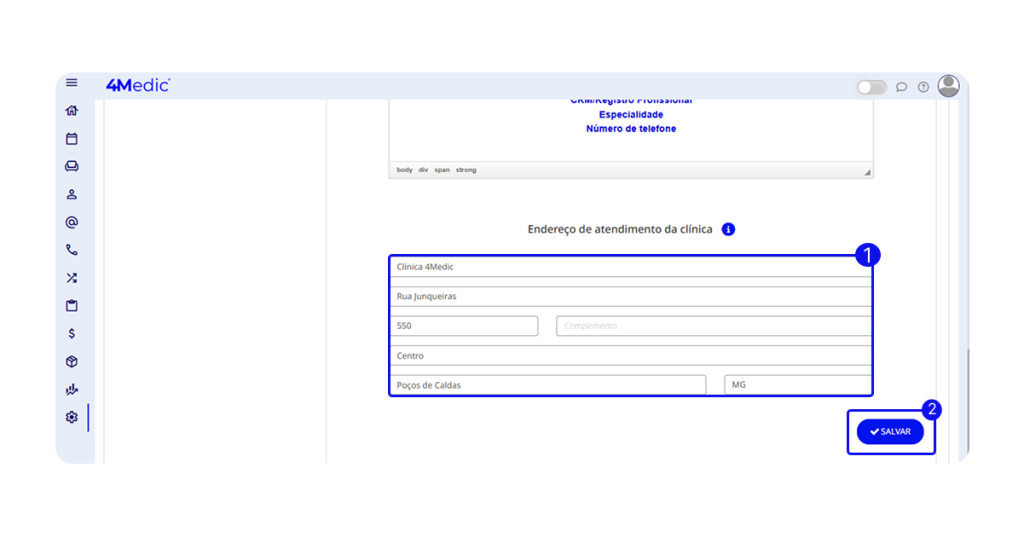Screen dimensions: 1024x537
Task: Open the chat bubble icon in header
Action: pyautogui.click(x=901, y=87)
